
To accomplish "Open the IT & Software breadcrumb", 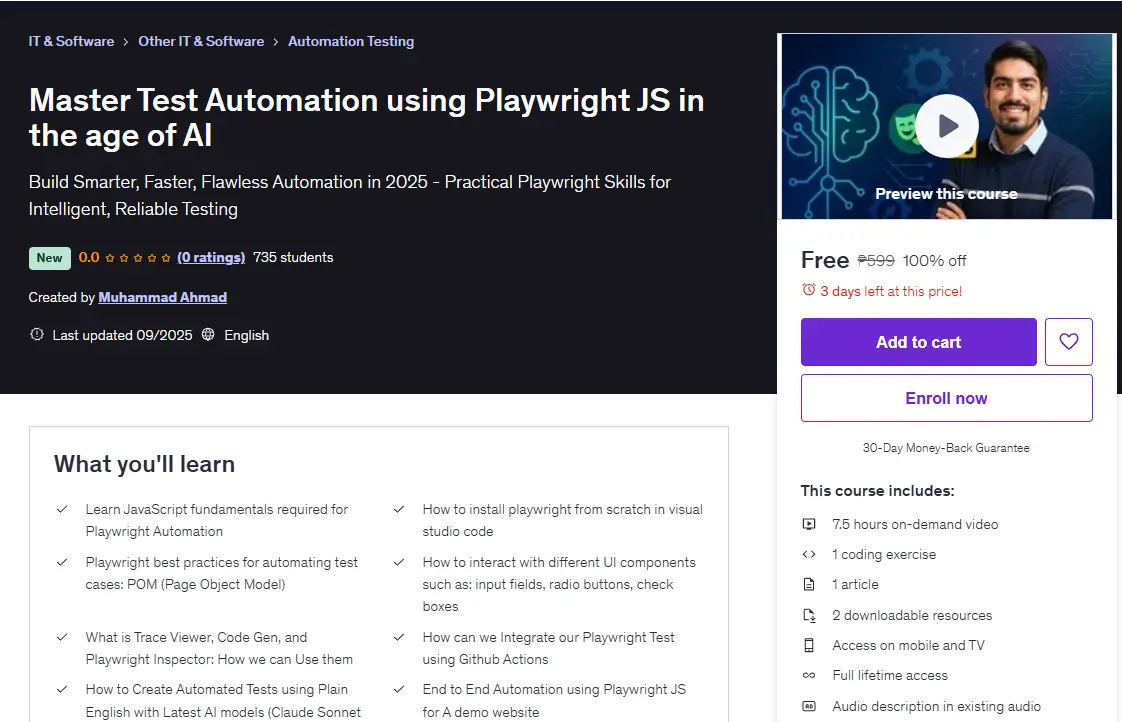I will [71, 42].
